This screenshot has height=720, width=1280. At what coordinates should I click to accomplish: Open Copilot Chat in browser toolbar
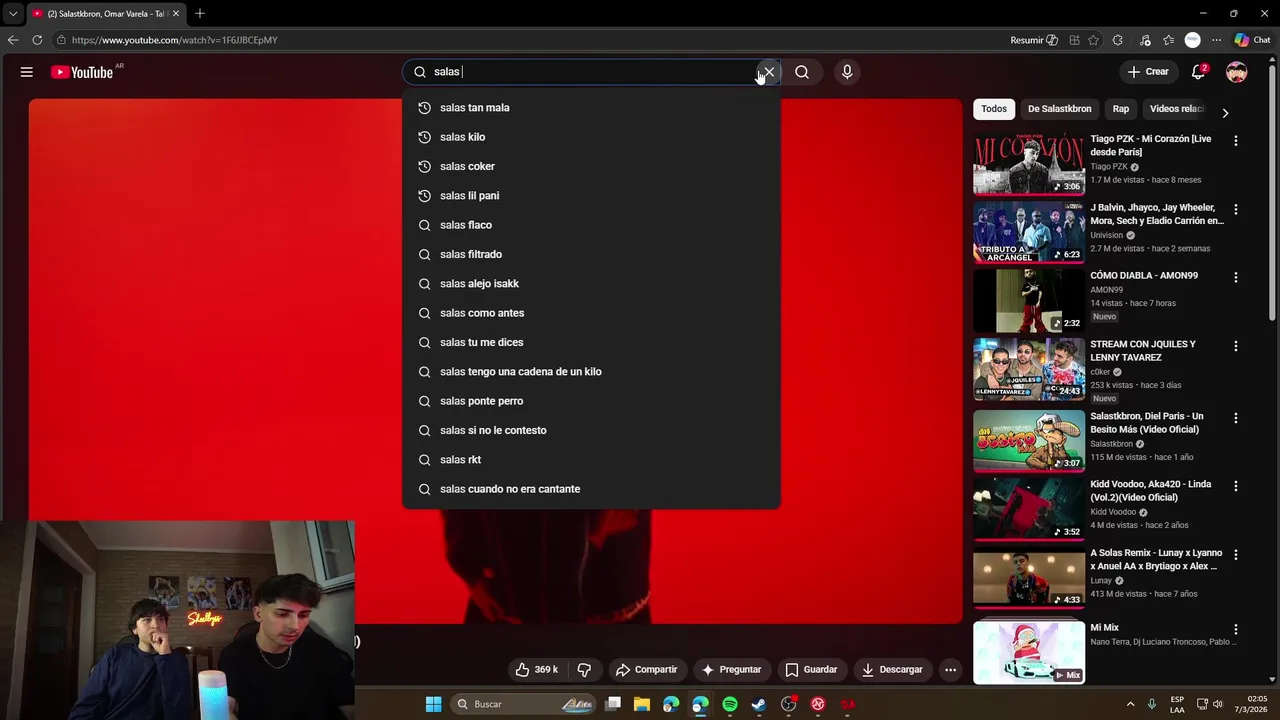click(x=1253, y=40)
